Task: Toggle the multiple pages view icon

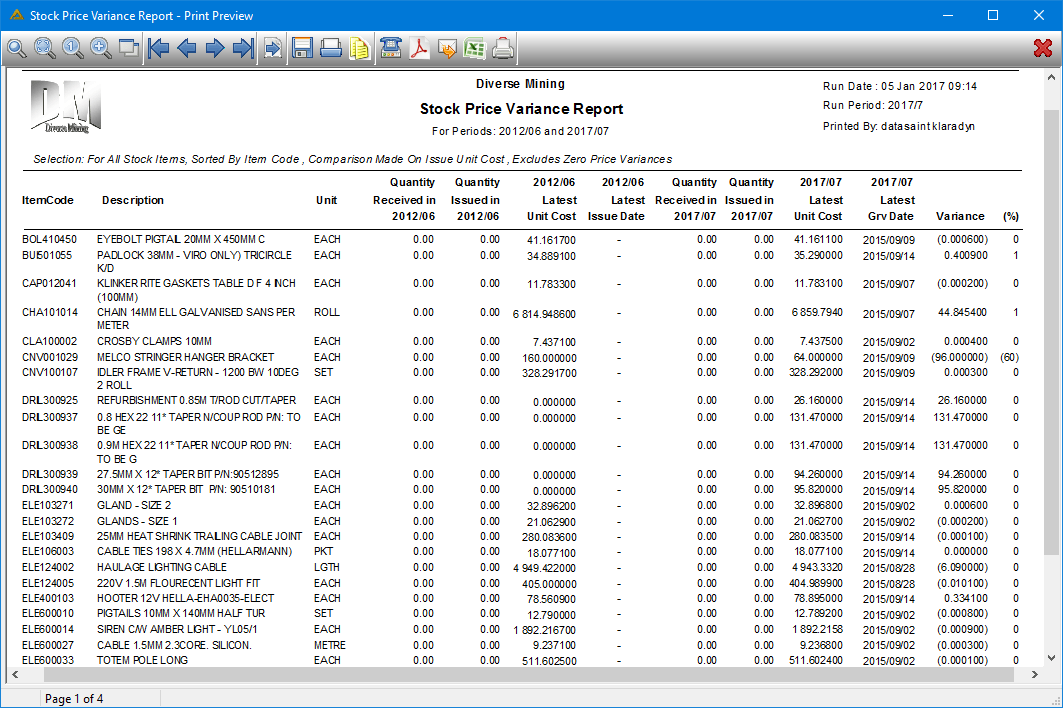Action: [x=128, y=48]
